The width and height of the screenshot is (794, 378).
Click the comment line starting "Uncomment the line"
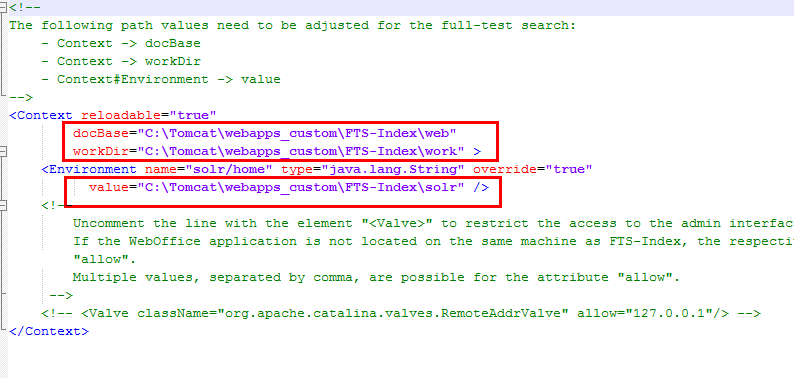pyautogui.click(x=433, y=223)
